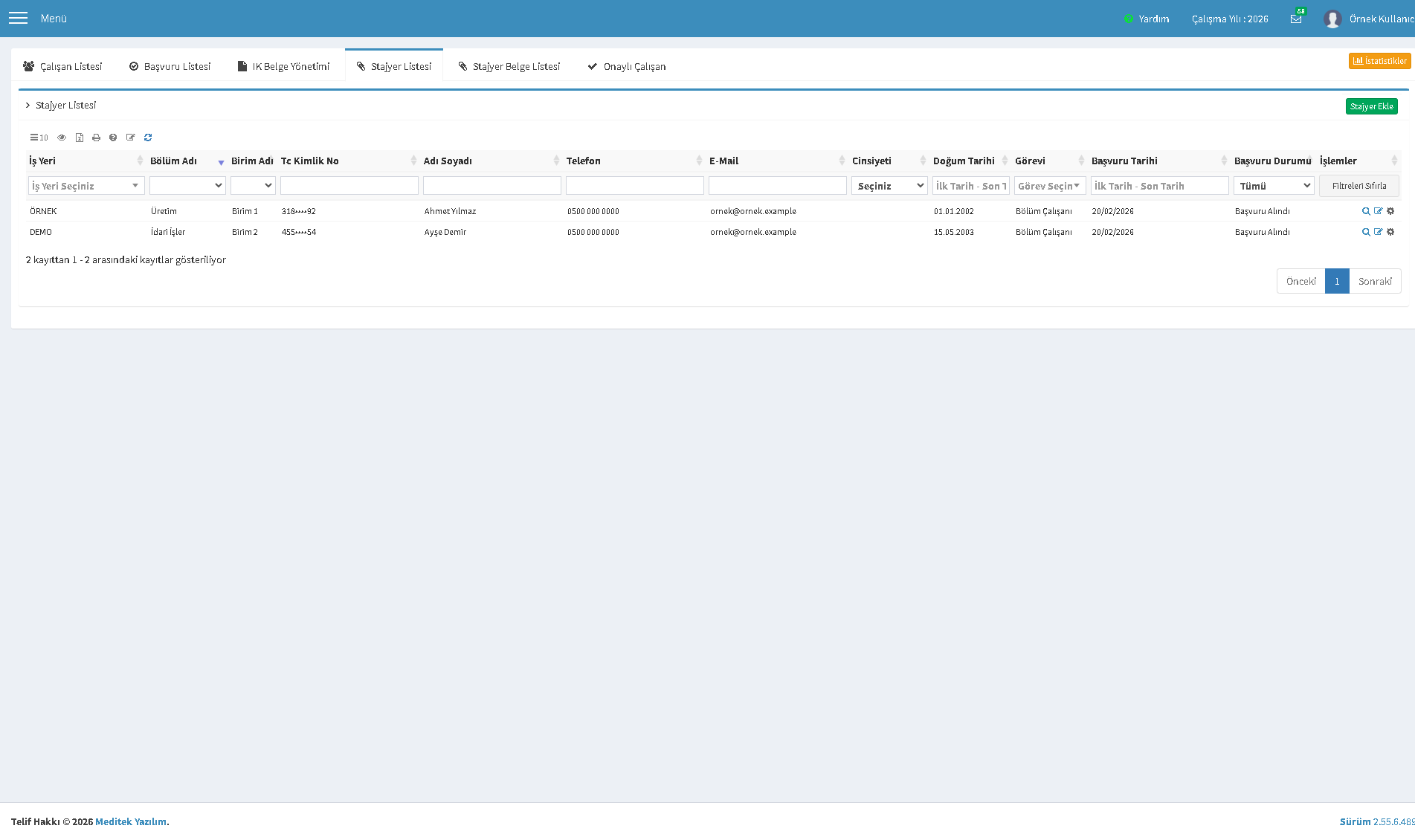Edit the ÖRNEK row with pencil icon

click(x=1378, y=211)
